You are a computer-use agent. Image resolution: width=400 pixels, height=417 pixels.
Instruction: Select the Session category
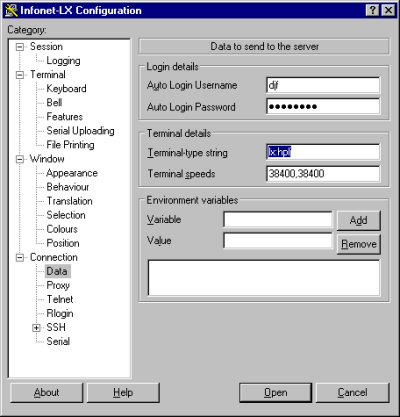coord(46,47)
